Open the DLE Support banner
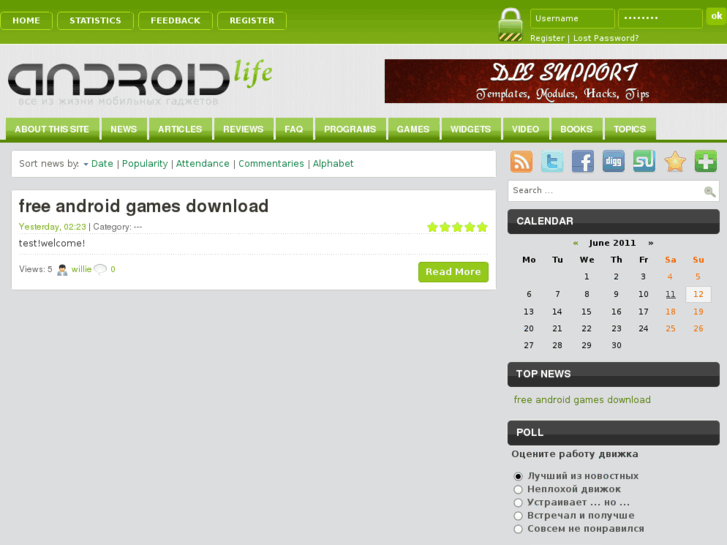Screen dimensions: 727x545 (555, 81)
